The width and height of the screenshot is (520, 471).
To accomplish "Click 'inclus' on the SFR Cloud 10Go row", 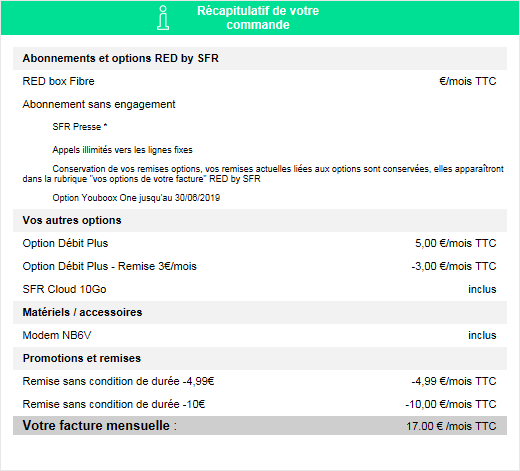I will point(482,289).
